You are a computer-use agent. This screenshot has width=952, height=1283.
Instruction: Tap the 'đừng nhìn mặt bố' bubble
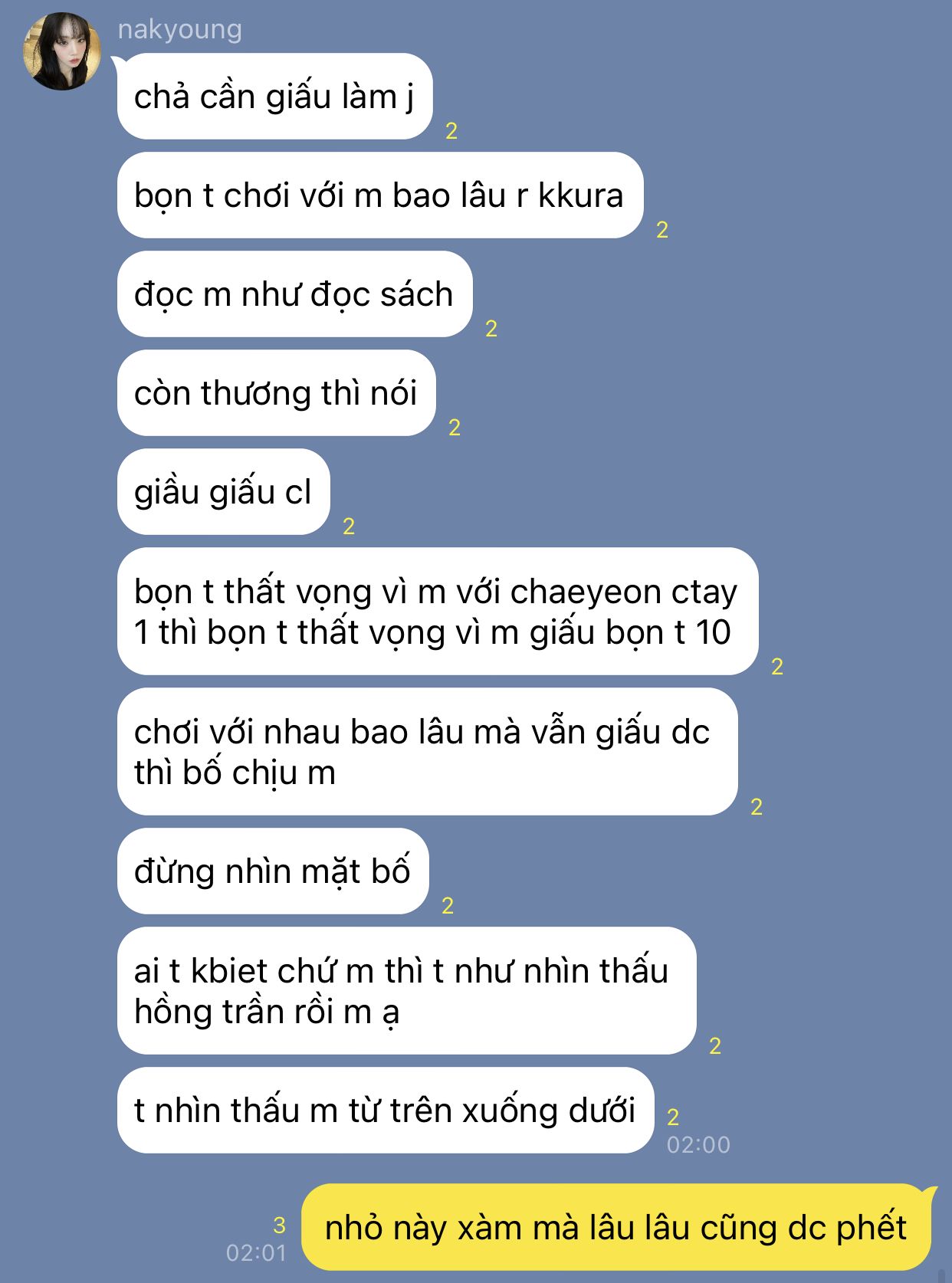click(x=272, y=871)
